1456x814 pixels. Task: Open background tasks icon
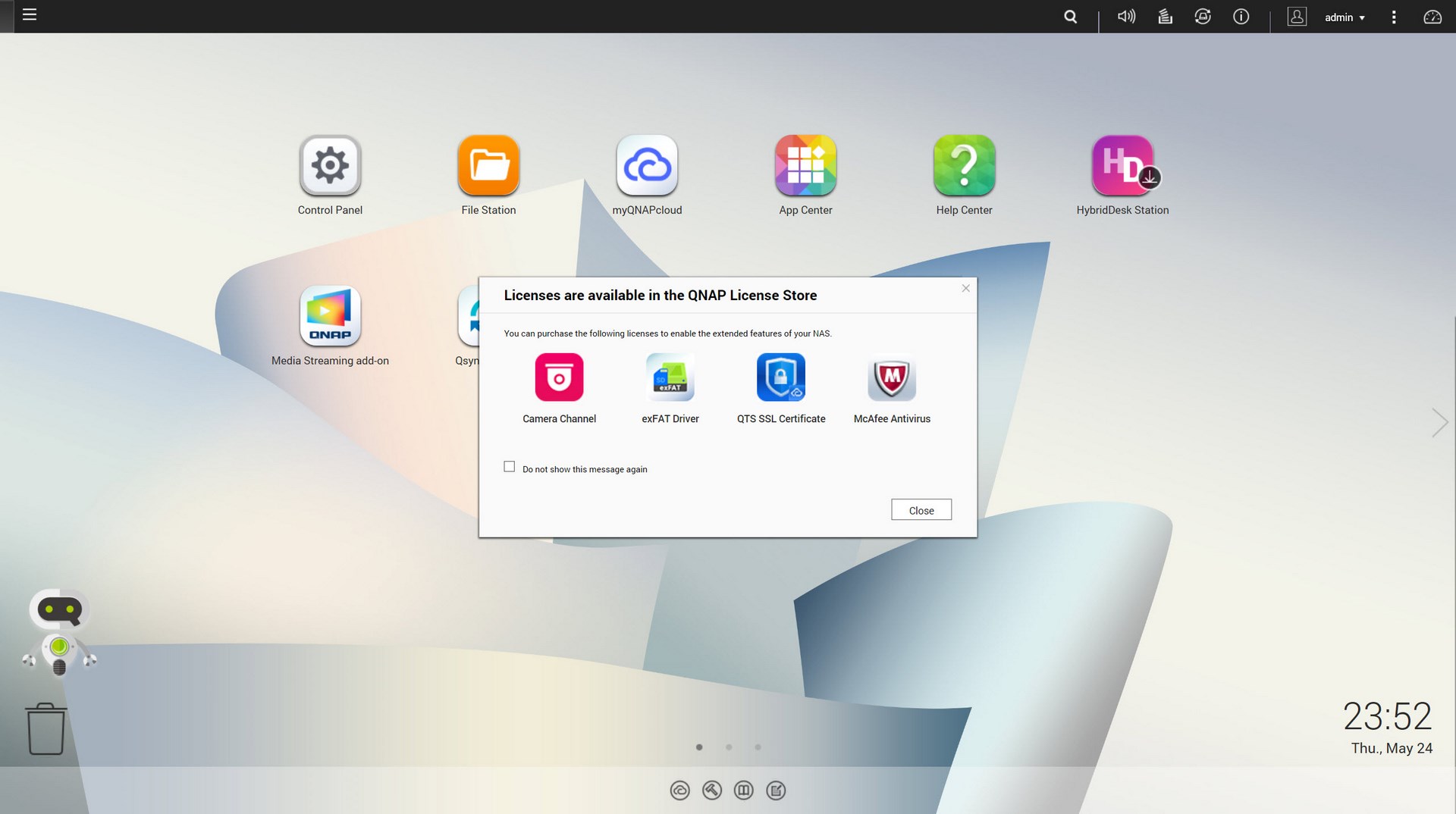tap(1166, 16)
